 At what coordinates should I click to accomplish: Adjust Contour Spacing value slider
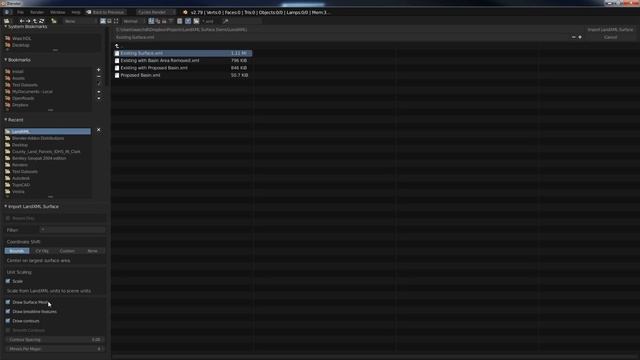click(54, 340)
